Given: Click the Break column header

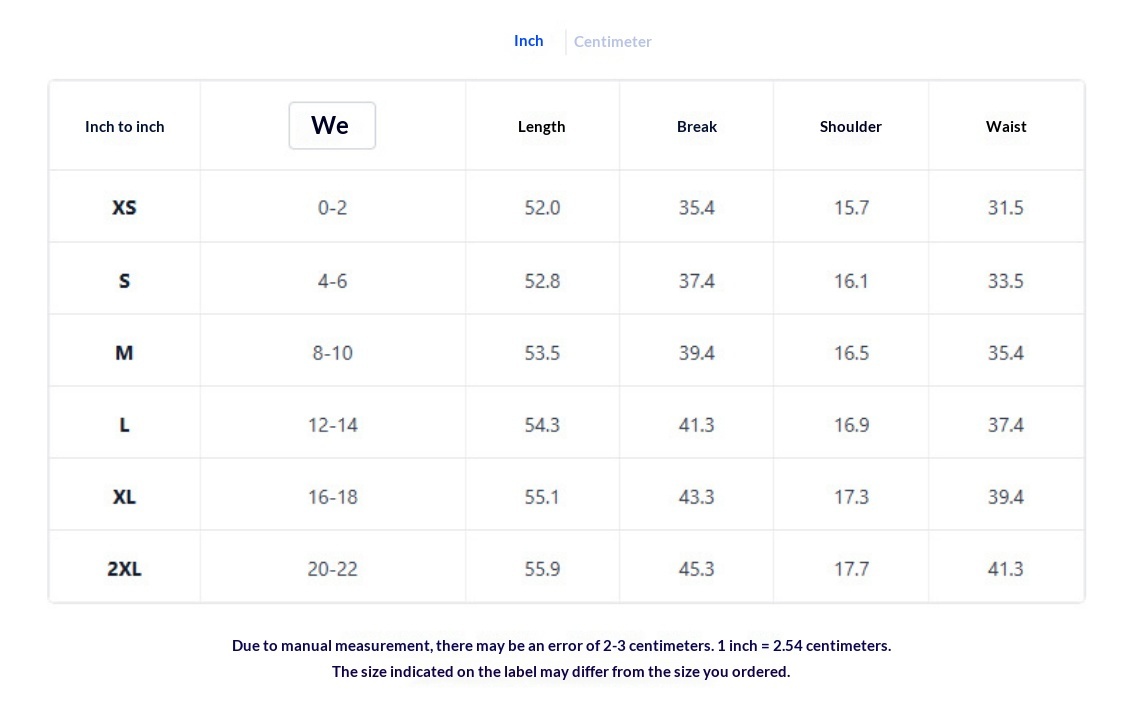Looking at the screenshot, I should pyautogui.click(x=696, y=127).
